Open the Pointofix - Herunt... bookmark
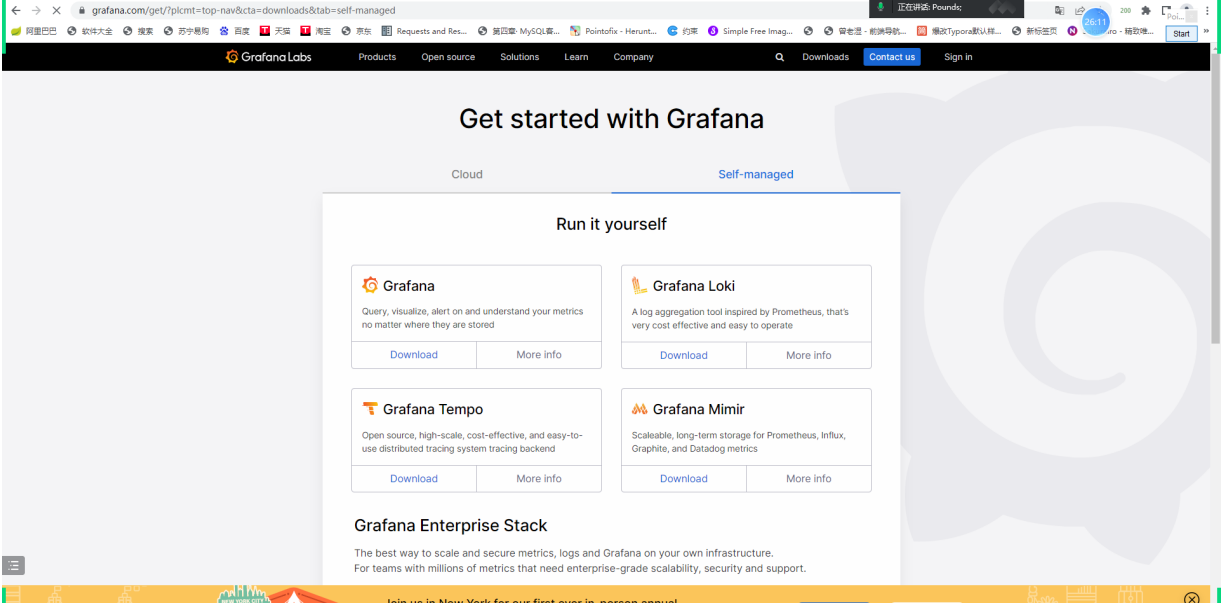 [x=613, y=31]
